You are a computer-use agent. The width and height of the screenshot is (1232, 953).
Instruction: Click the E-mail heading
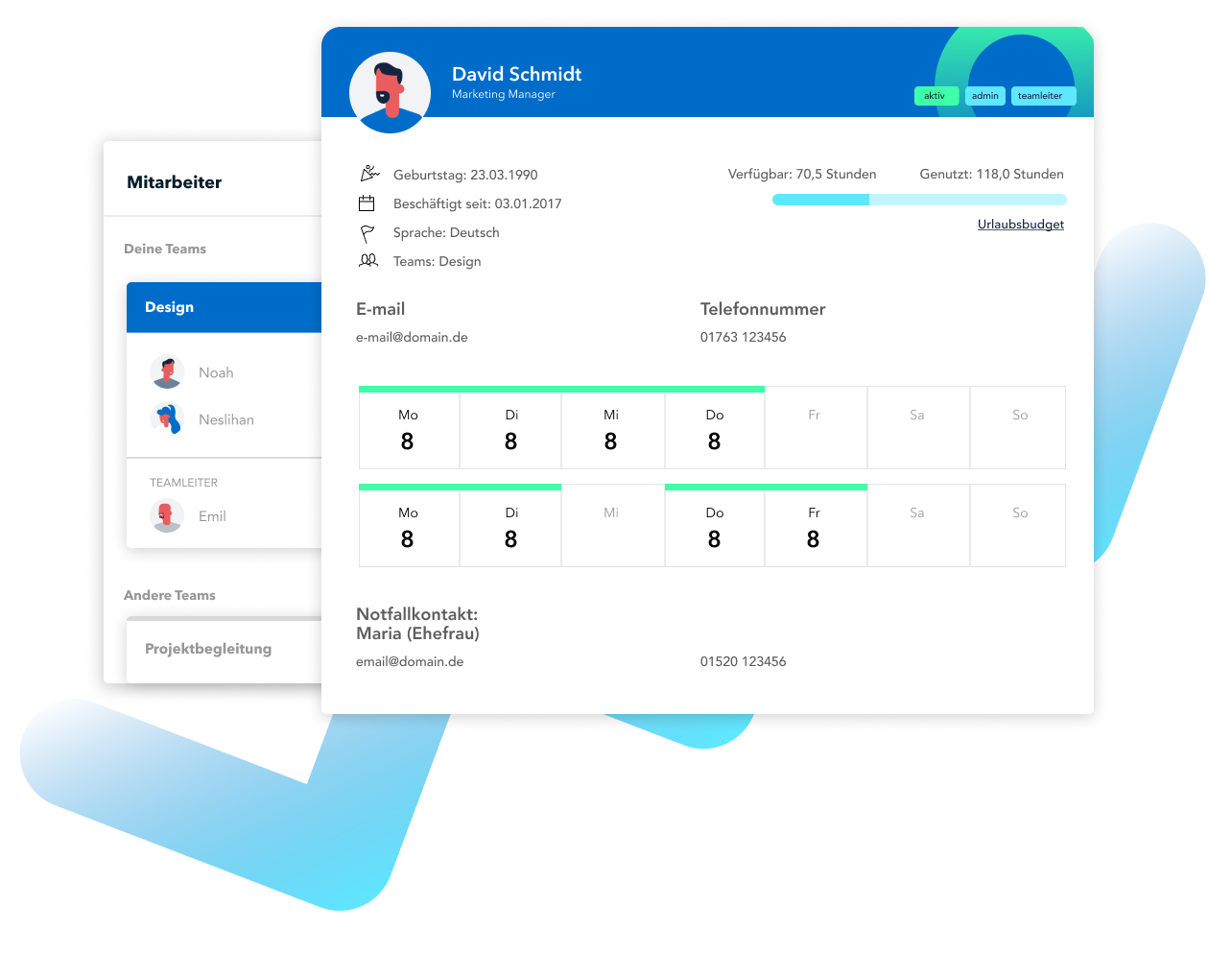(380, 309)
